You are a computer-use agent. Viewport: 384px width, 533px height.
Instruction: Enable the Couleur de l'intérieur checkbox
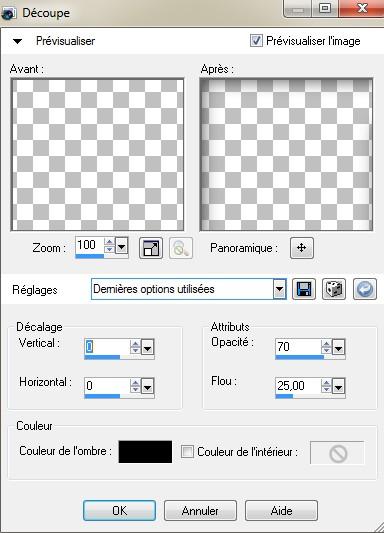coord(187,452)
